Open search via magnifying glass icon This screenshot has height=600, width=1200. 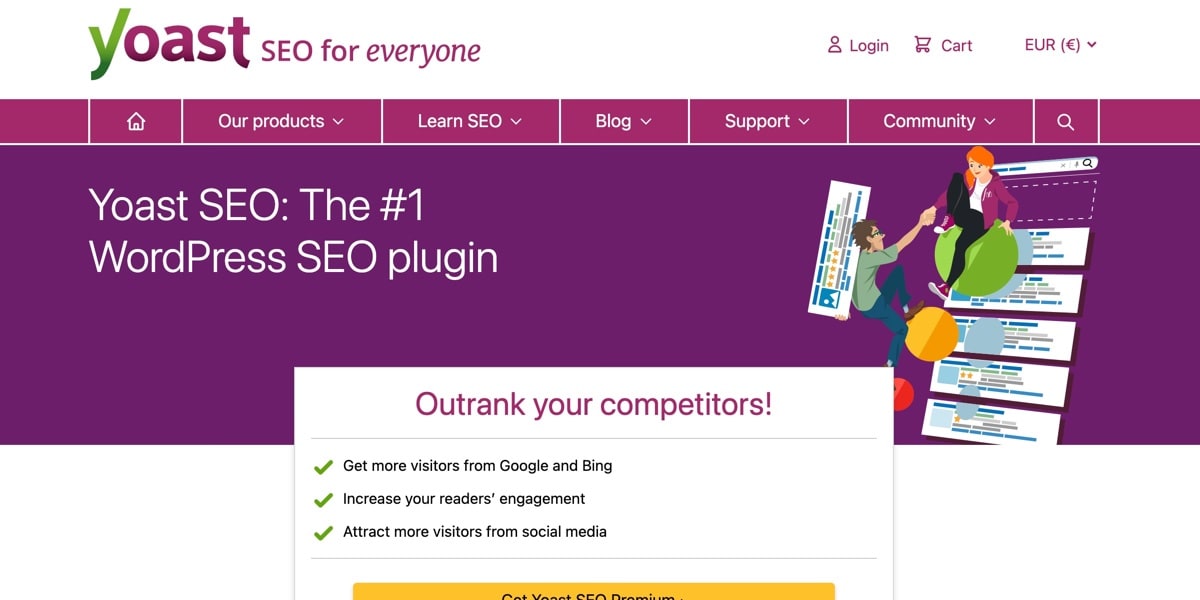coord(1065,122)
